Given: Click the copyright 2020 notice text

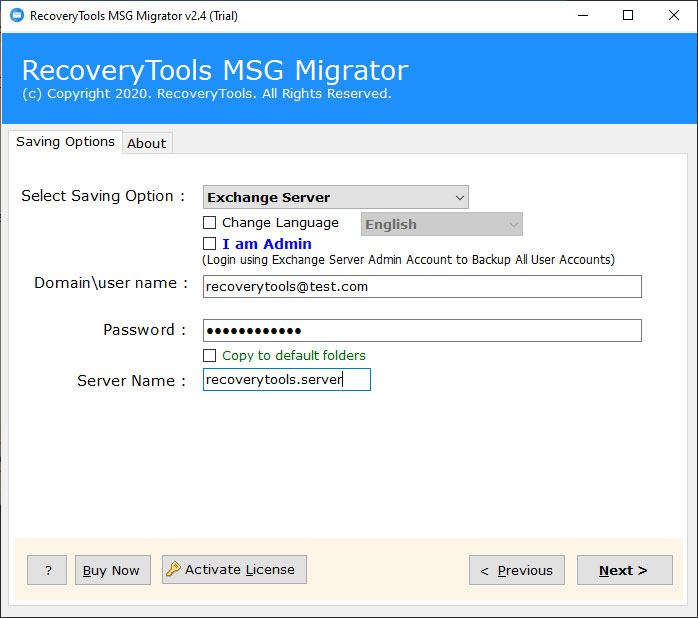Looking at the screenshot, I should point(207,94).
